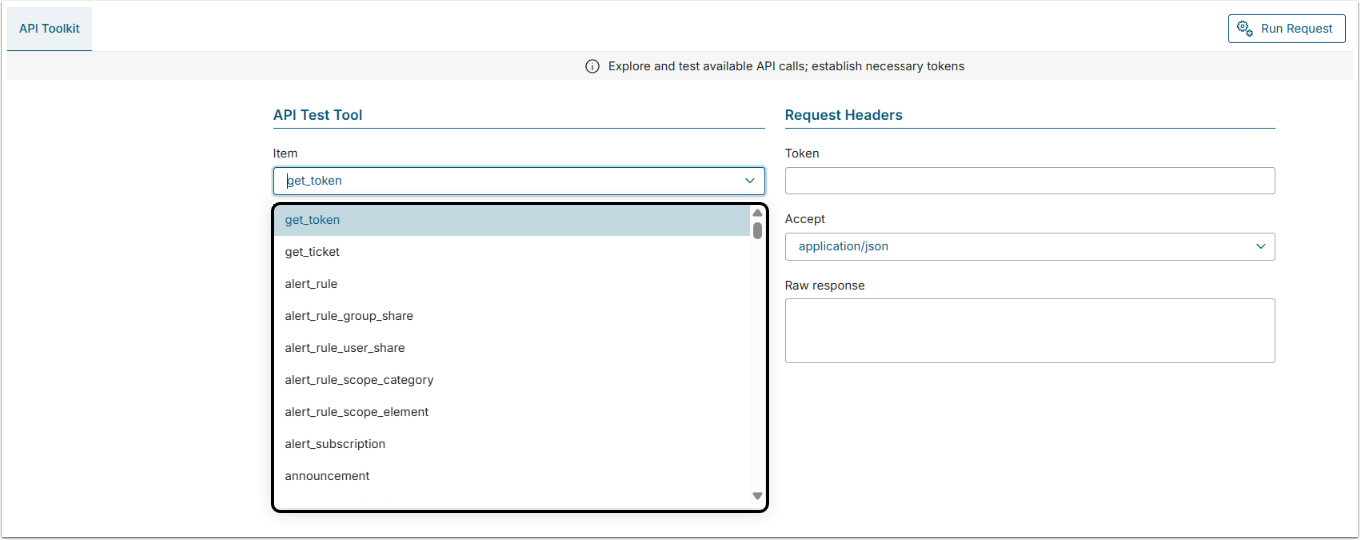Screen dimensions: 1360x540
Task: Click scrollbar down arrow in dropdown list
Action: coord(757,496)
